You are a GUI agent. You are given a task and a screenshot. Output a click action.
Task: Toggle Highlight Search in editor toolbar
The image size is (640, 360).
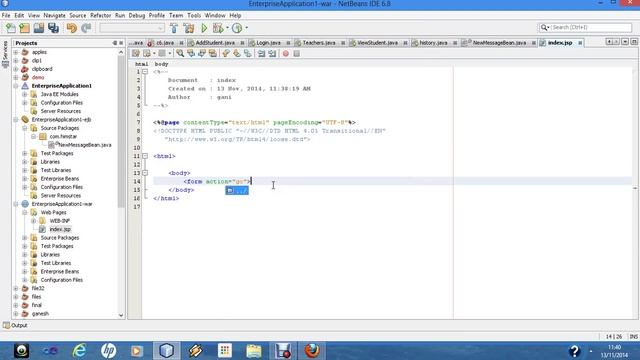pos(213,53)
